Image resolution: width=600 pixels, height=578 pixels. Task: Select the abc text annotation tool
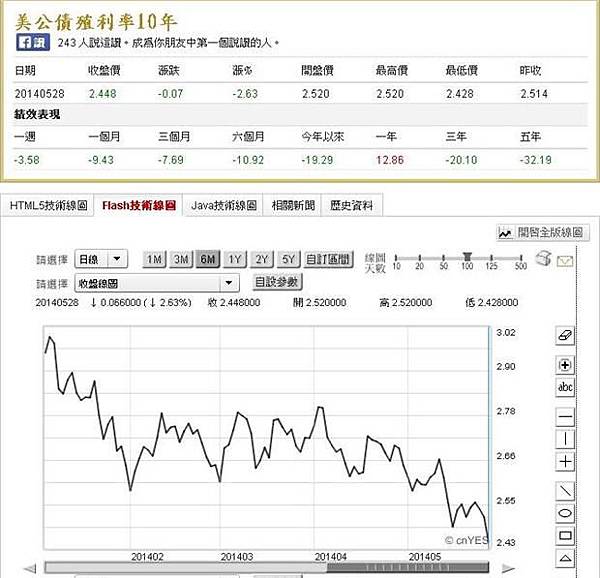[565, 387]
